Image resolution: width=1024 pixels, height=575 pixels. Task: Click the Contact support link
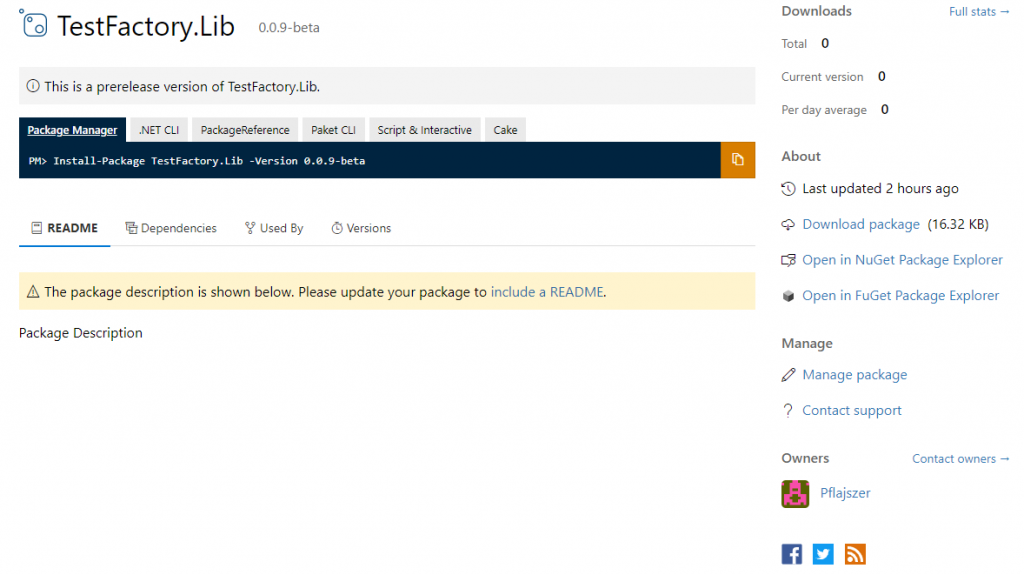click(852, 410)
